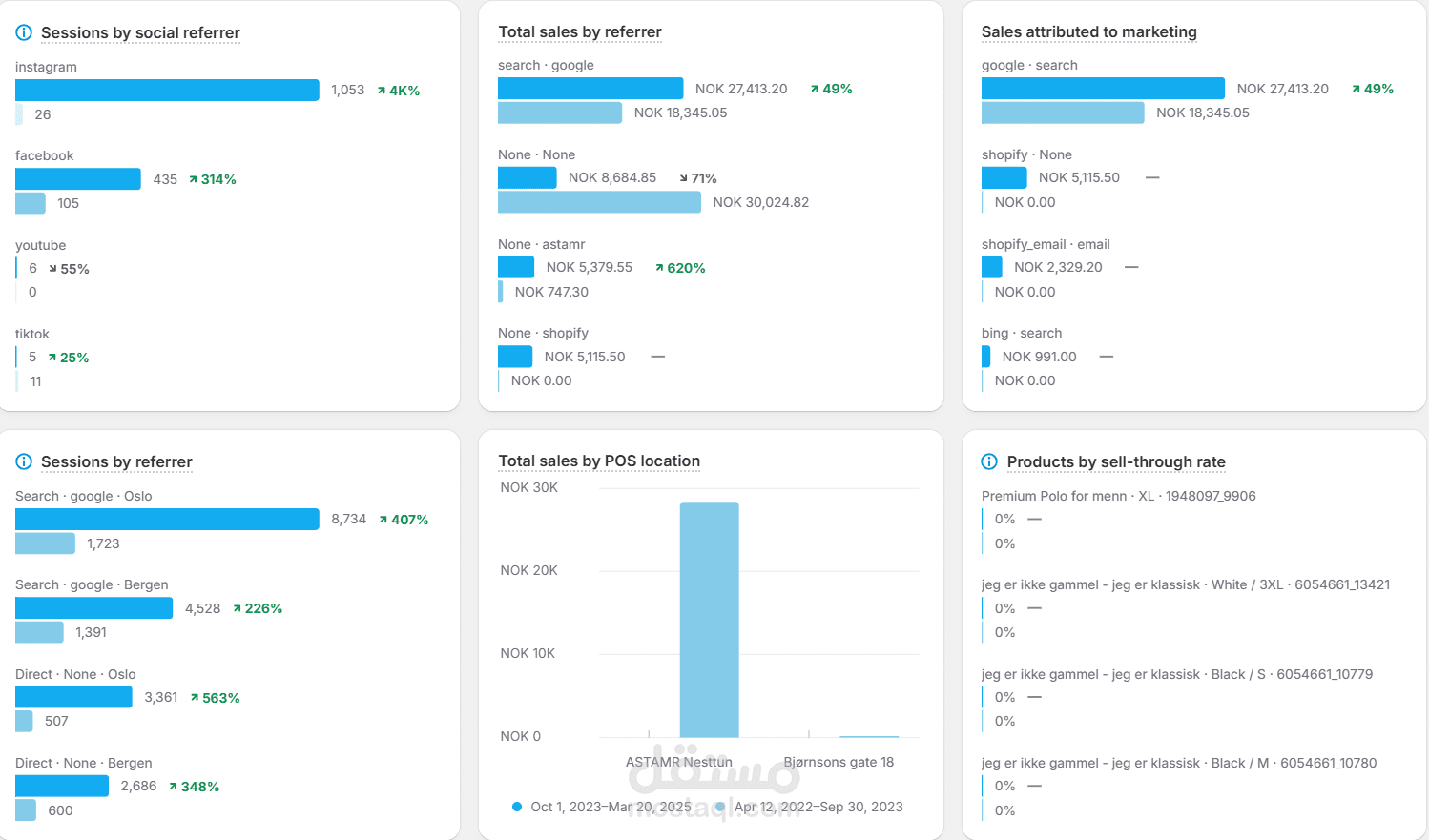
Task: Click the instagram 4K% upward trend arrow
Action: click(382, 91)
